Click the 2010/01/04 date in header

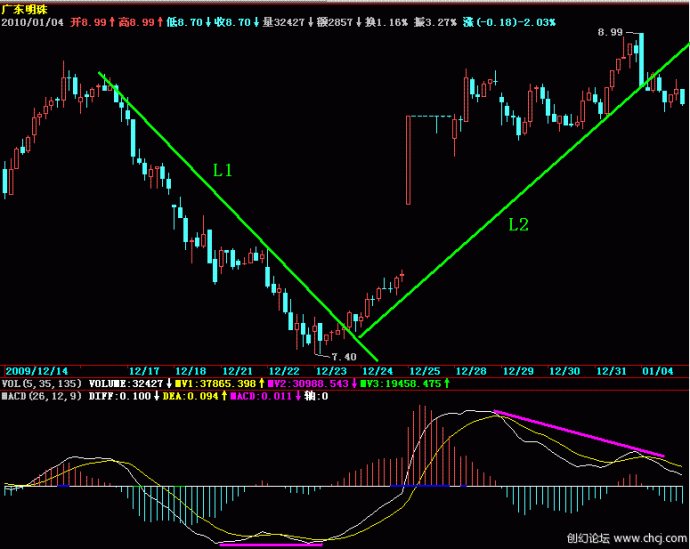pos(35,21)
